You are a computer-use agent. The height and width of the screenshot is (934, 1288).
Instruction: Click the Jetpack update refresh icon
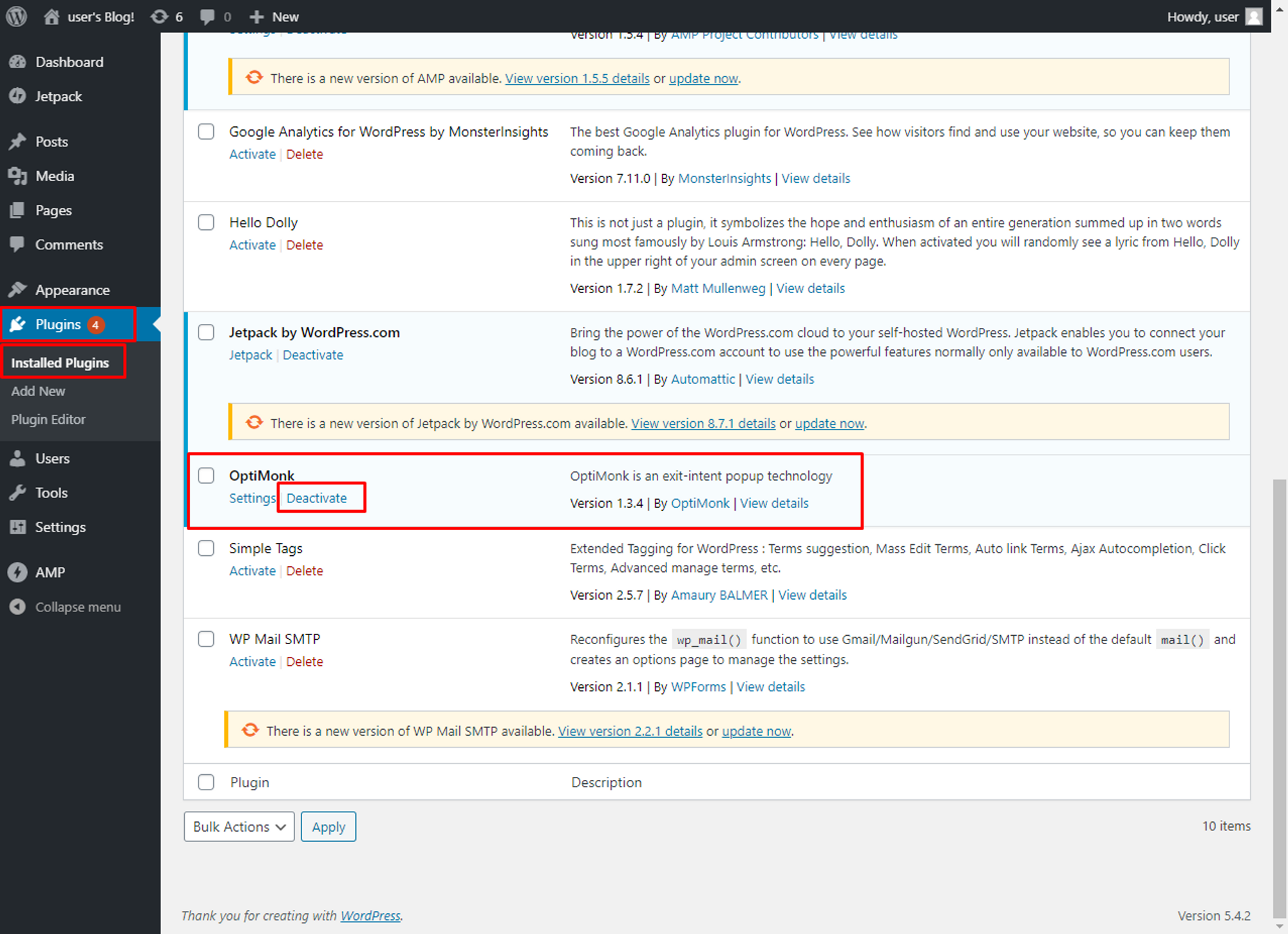point(254,422)
